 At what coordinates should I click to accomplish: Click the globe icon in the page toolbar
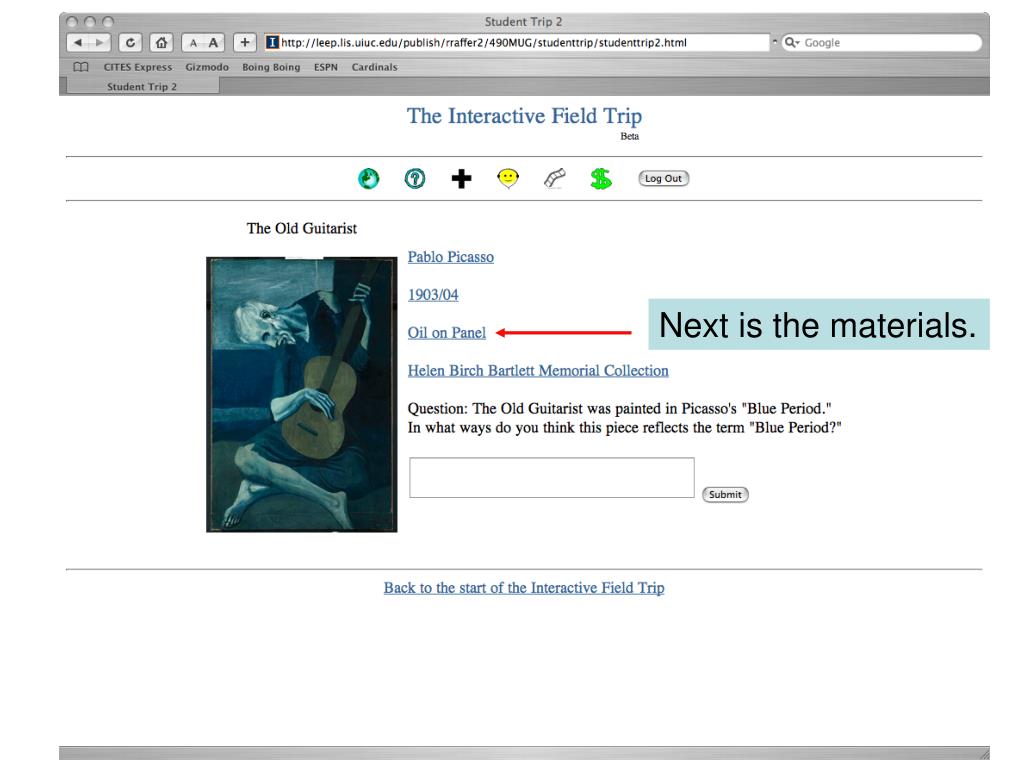pos(368,178)
